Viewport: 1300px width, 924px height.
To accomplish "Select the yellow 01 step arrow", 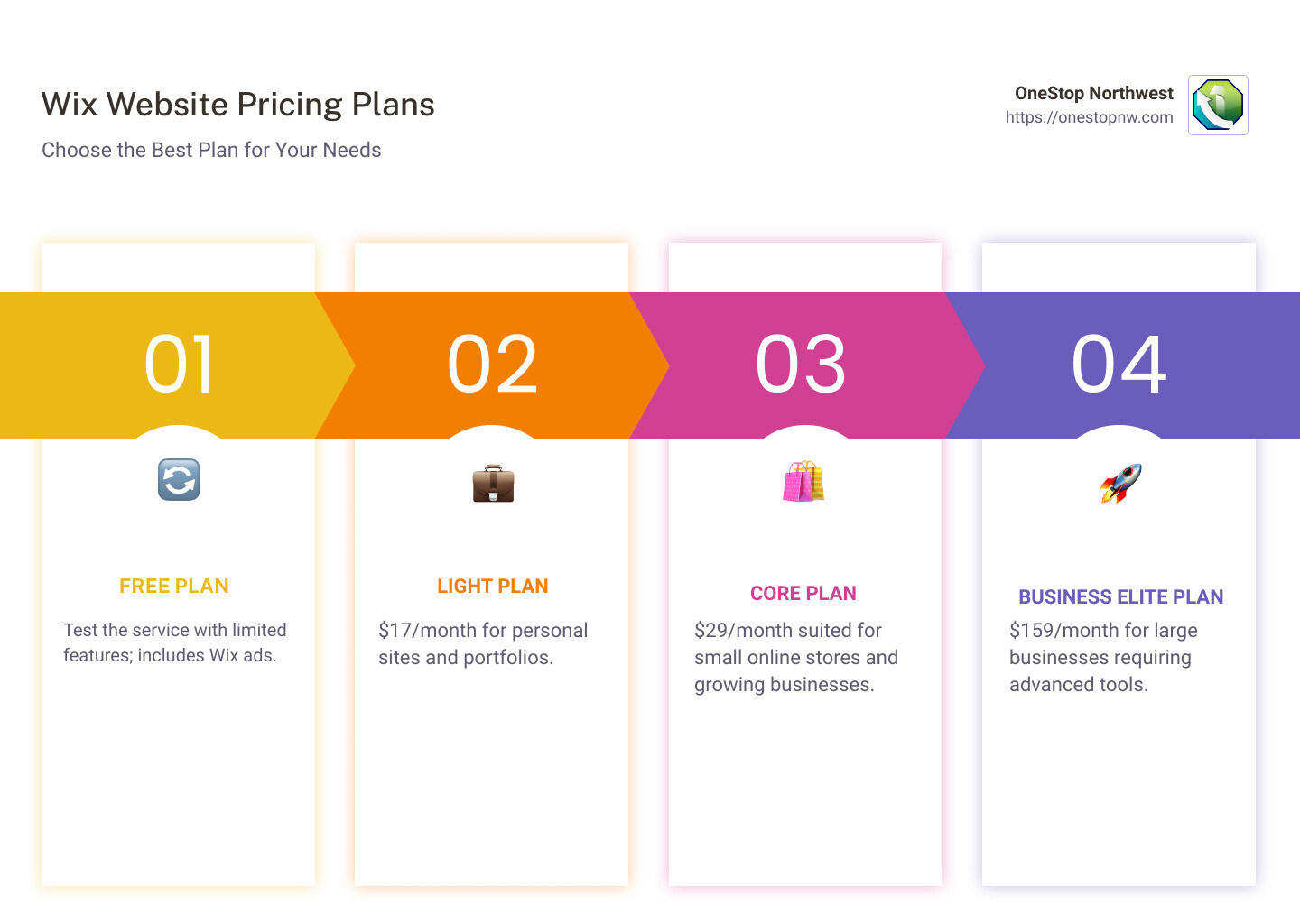I will [x=179, y=365].
